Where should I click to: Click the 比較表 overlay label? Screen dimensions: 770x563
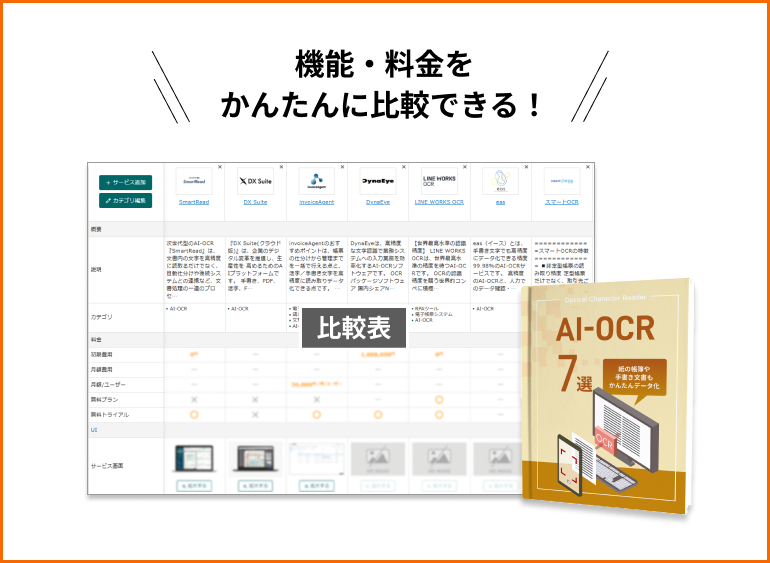pos(353,327)
